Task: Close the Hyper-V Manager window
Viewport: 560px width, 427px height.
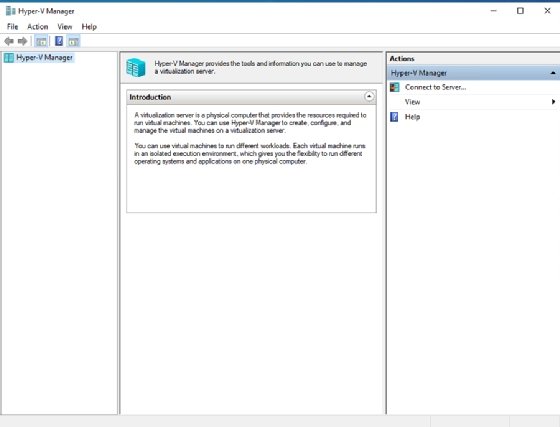Action: (547, 11)
